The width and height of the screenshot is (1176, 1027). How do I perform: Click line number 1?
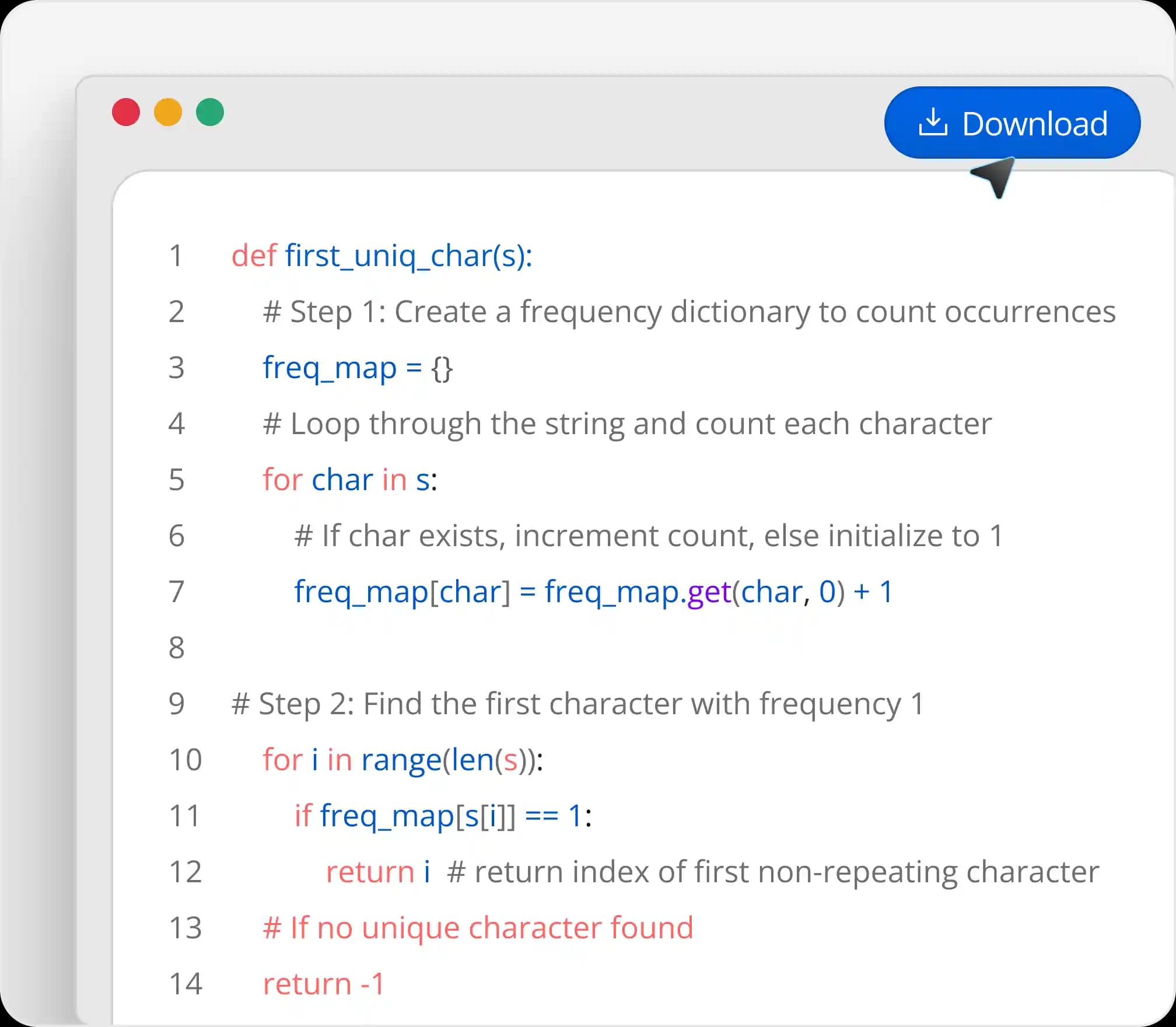pos(176,256)
